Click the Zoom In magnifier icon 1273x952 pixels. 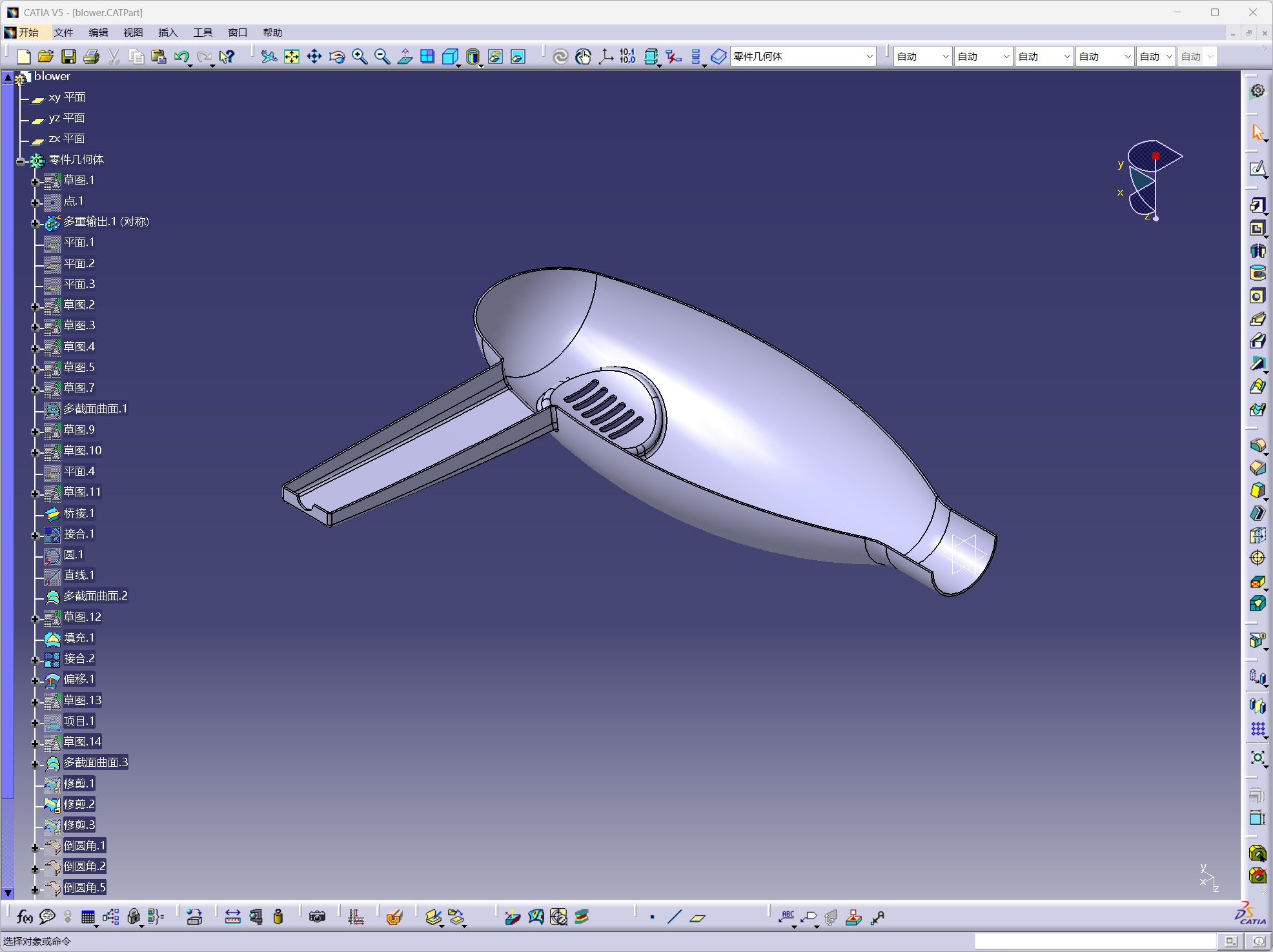[x=360, y=57]
